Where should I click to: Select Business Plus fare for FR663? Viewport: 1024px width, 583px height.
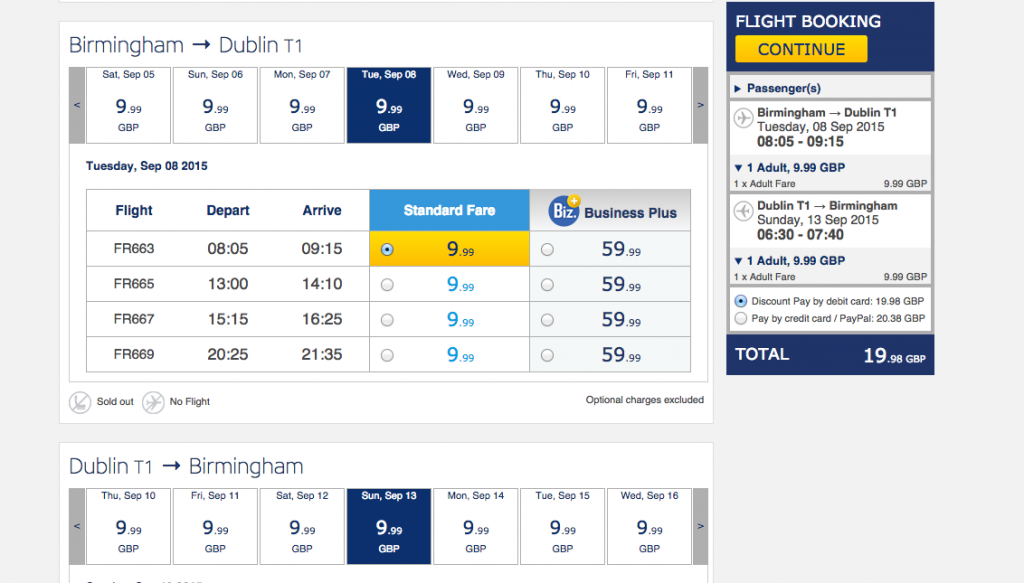coord(547,249)
